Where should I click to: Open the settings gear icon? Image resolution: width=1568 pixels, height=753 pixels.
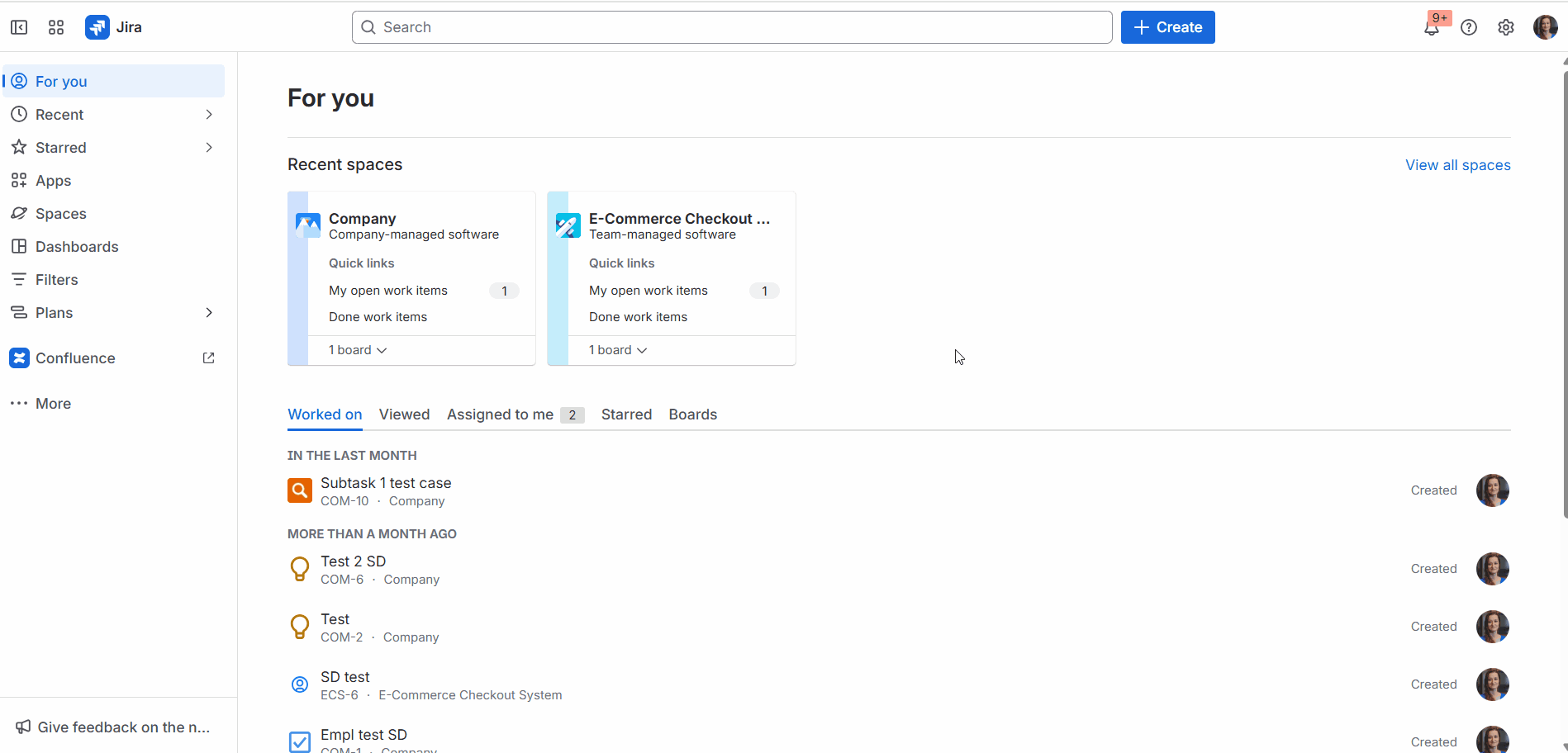[x=1506, y=27]
